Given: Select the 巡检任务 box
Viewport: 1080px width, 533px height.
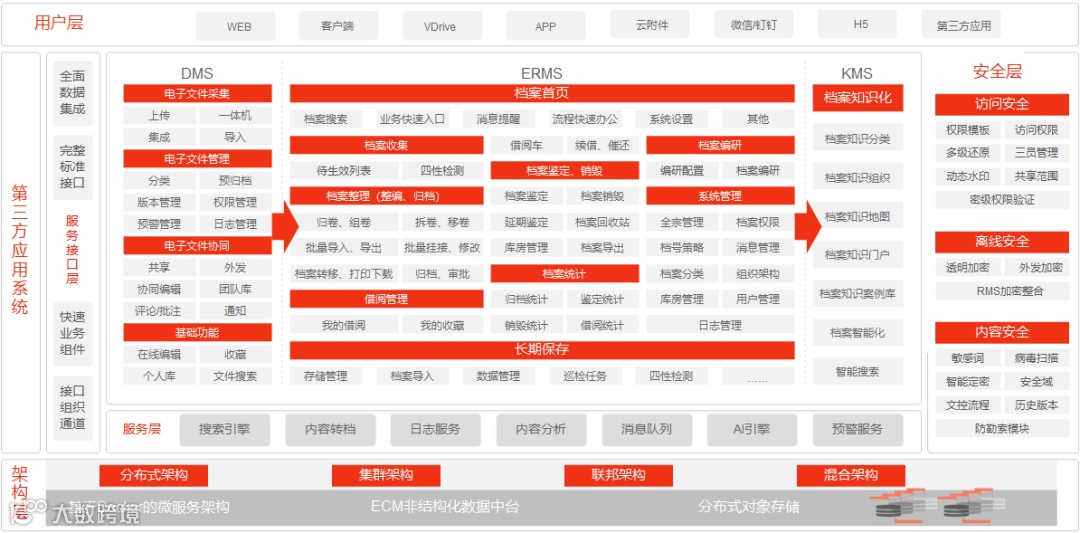Looking at the screenshot, I should pyautogui.click(x=585, y=376).
